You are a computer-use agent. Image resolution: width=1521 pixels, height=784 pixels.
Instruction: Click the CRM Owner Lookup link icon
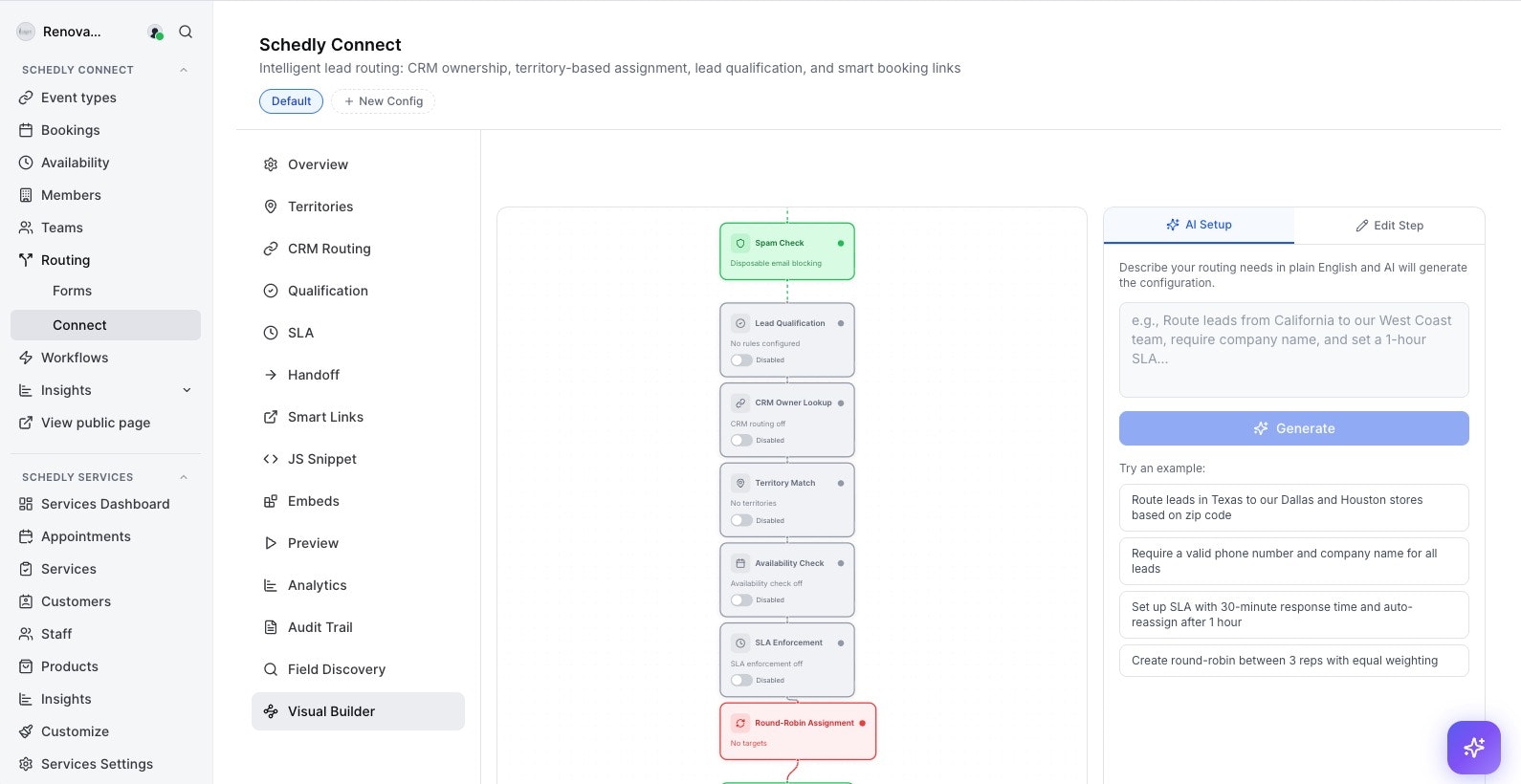[x=740, y=403]
